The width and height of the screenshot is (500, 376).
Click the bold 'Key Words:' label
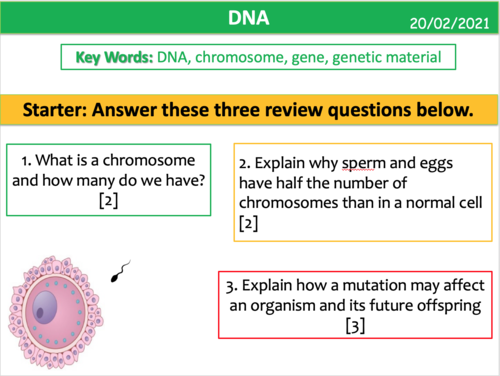tap(114, 57)
